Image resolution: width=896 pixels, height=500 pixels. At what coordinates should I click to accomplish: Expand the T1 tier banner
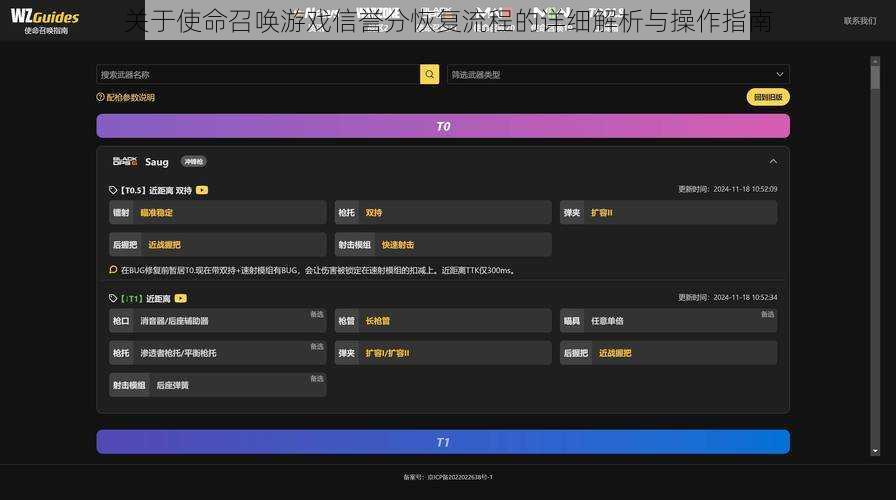tap(443, 442)
